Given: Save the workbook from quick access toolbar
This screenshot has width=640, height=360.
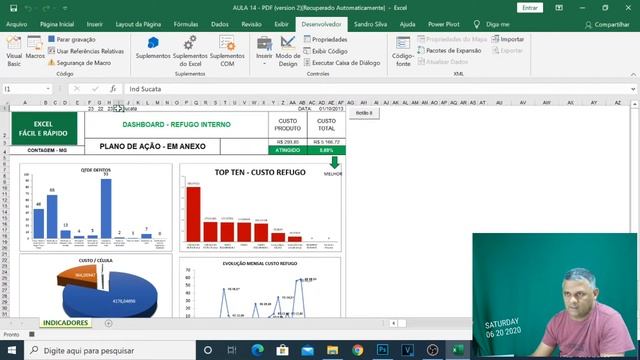Looking at the screenshot, I should (x=13, y=8).
